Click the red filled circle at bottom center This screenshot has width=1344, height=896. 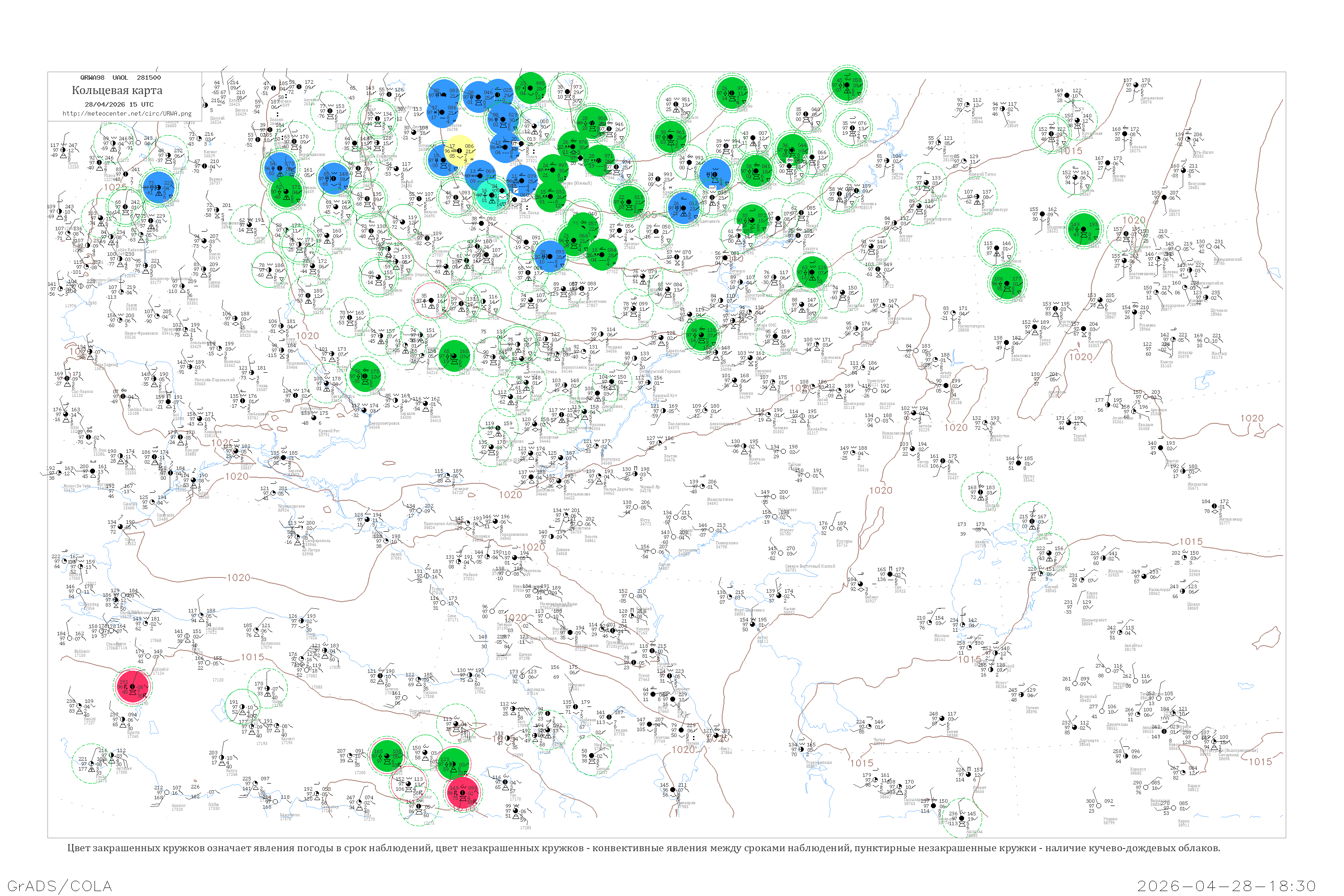click(462, 792)
